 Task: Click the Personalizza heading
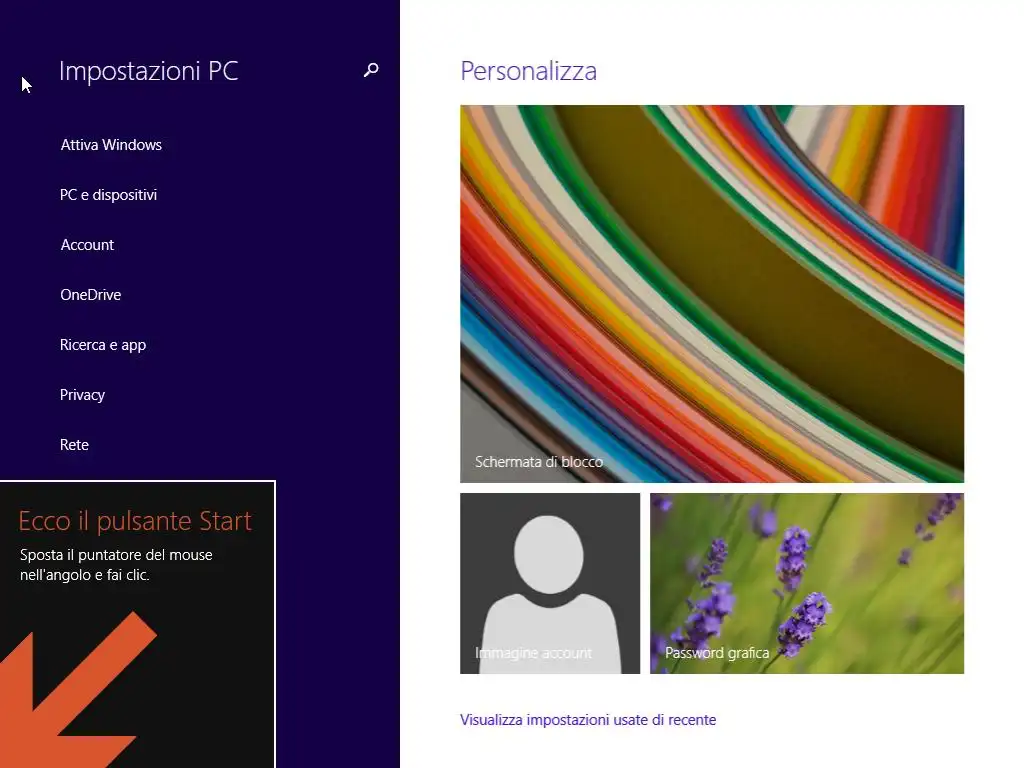pyautogui.click(x=528, y=71)
